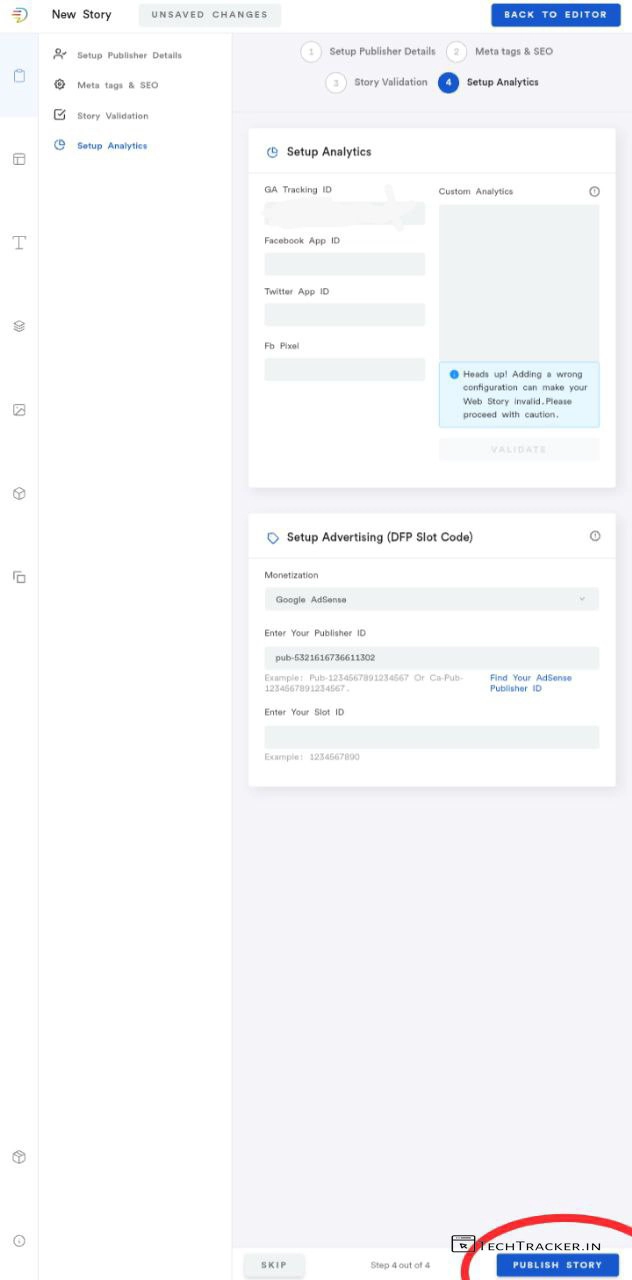This screenshot has height=1280, width=632.
Task: Click the info icon next to Custom Analytics
Action: coord(594,191)
